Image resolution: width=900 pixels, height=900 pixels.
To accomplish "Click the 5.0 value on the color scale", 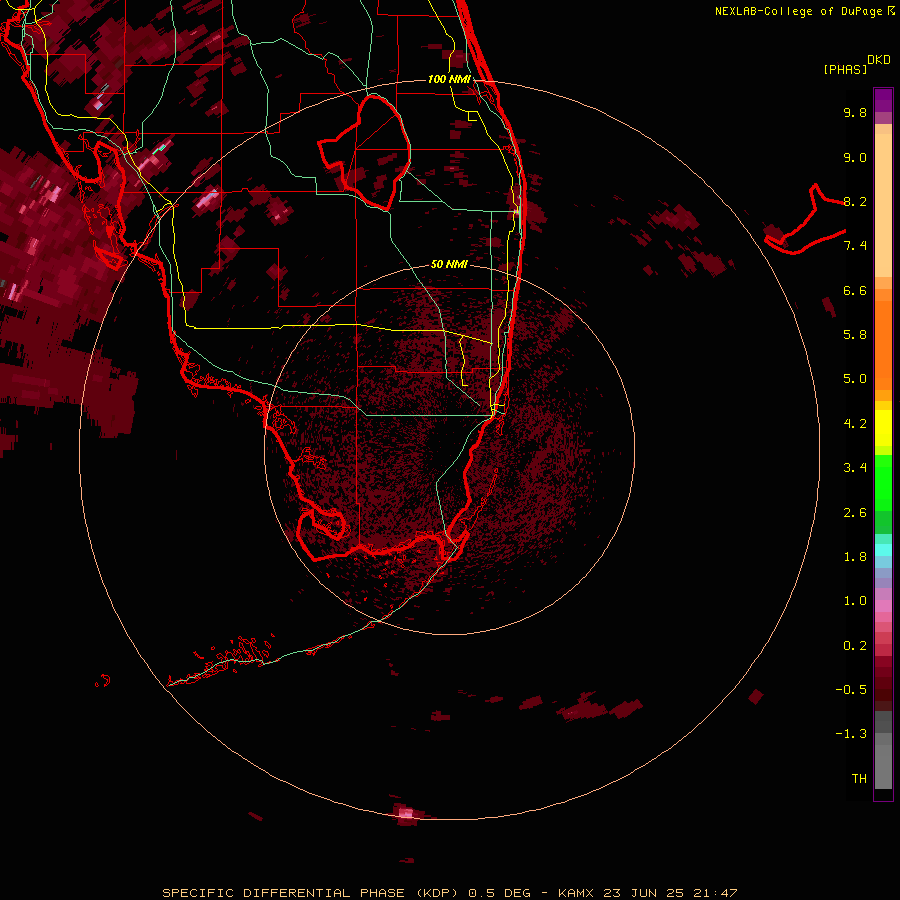I will click(x=855, y=379).
